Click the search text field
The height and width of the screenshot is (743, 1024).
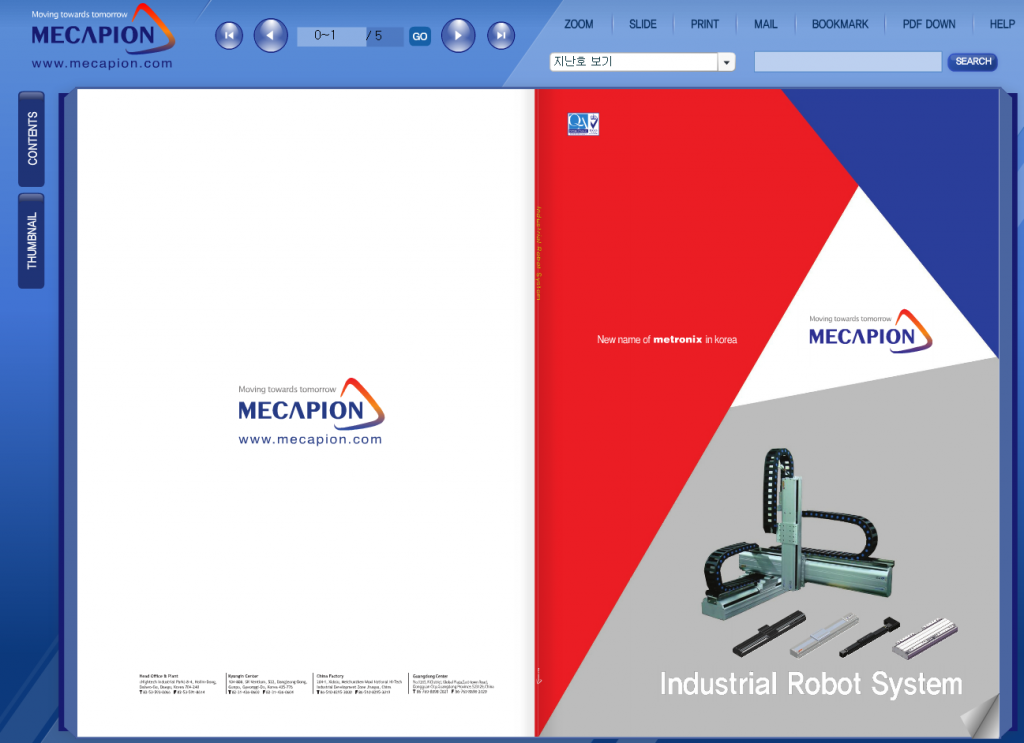[x=848, y=61]
